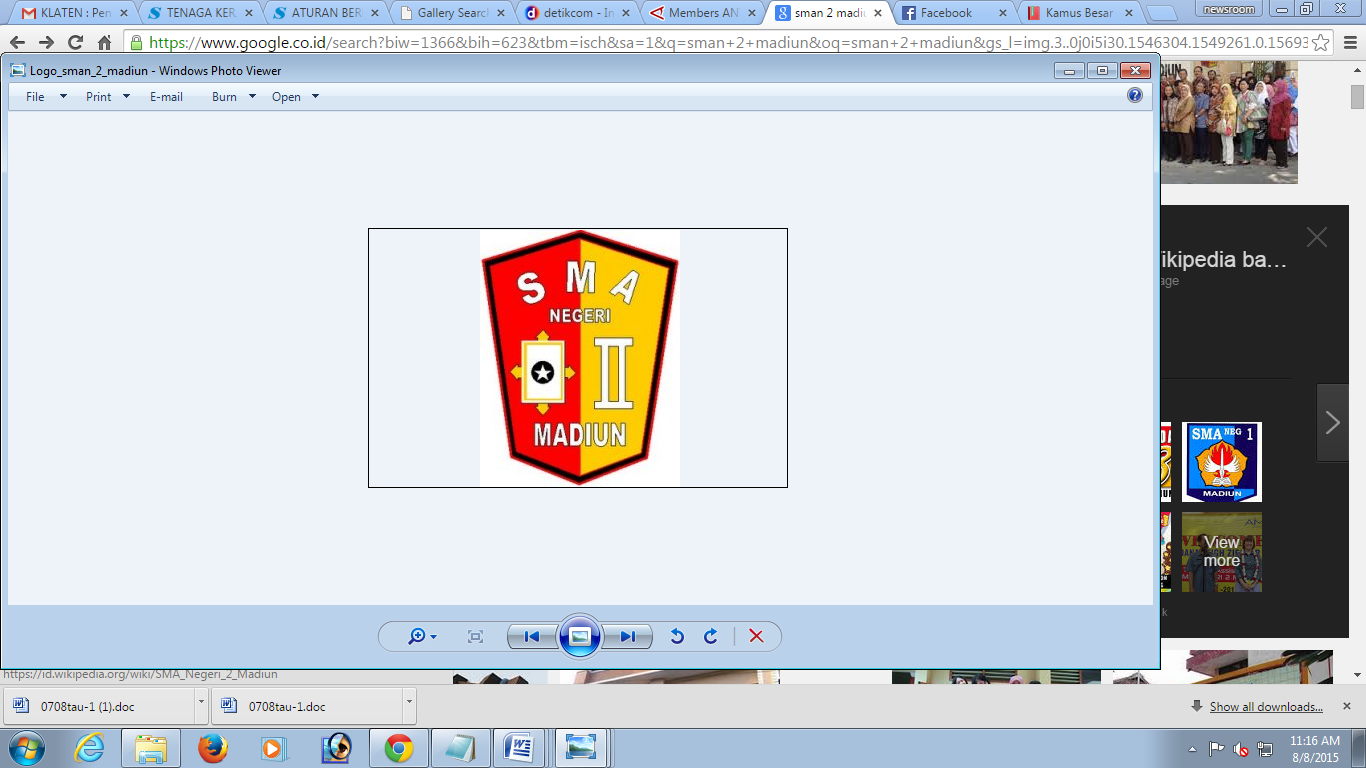Open a new Chrome tab
1366x768 pixels.
pos(1162,13)
